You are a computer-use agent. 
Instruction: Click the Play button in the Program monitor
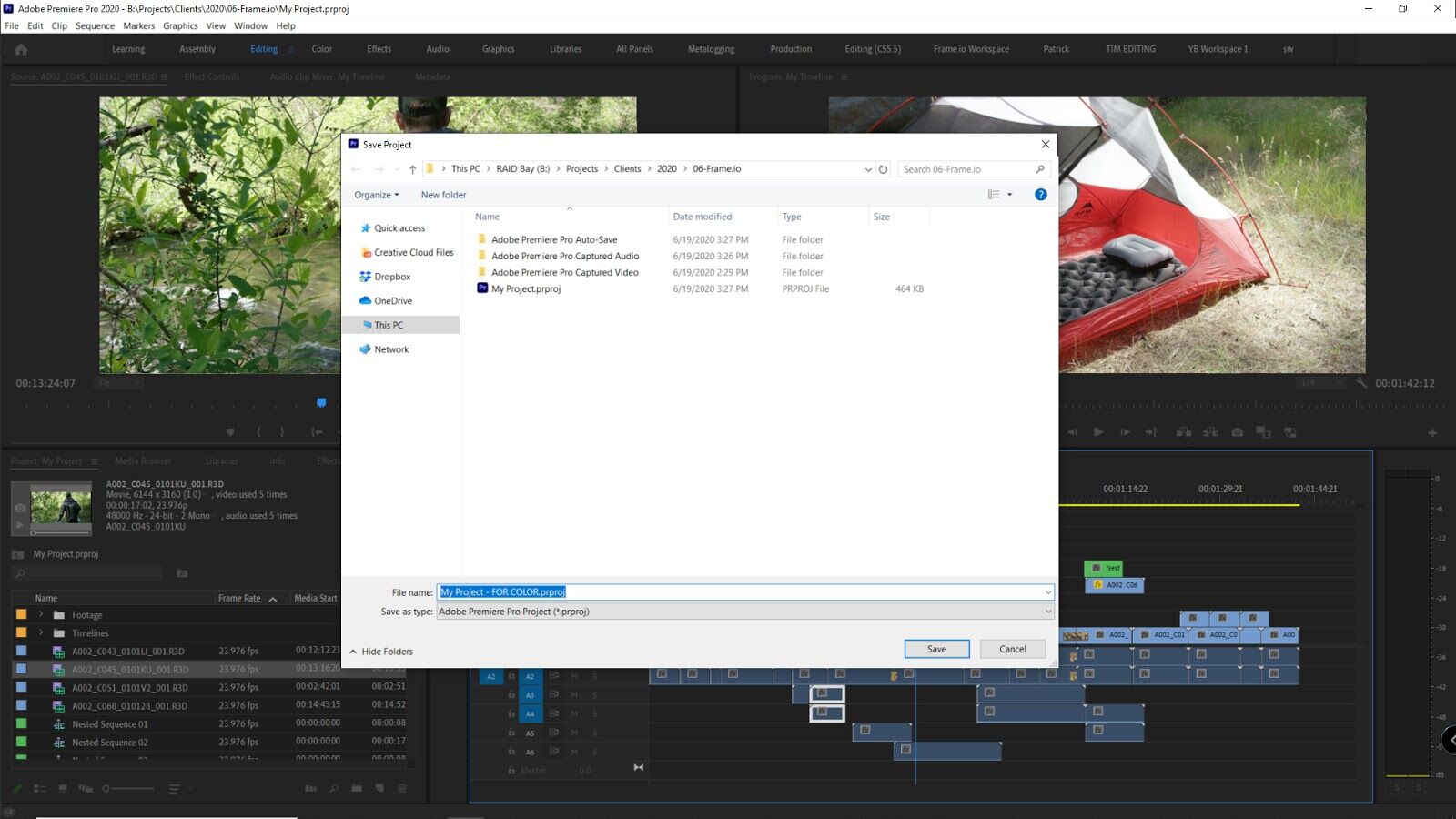(x=1099, y=431)
